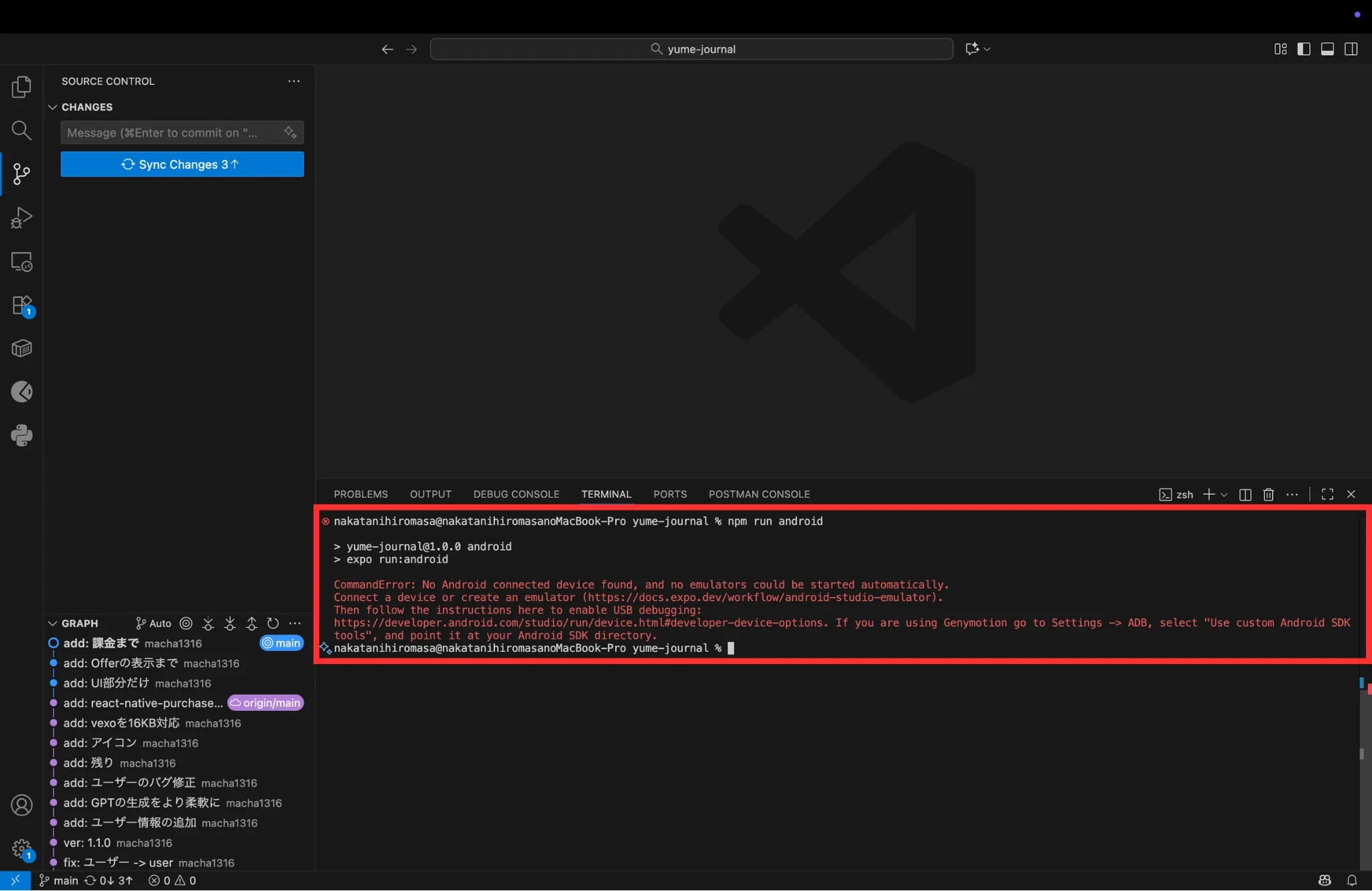Click the main branch status bar item
This screenshot has height=891, width=1372.
click(59, 880)
